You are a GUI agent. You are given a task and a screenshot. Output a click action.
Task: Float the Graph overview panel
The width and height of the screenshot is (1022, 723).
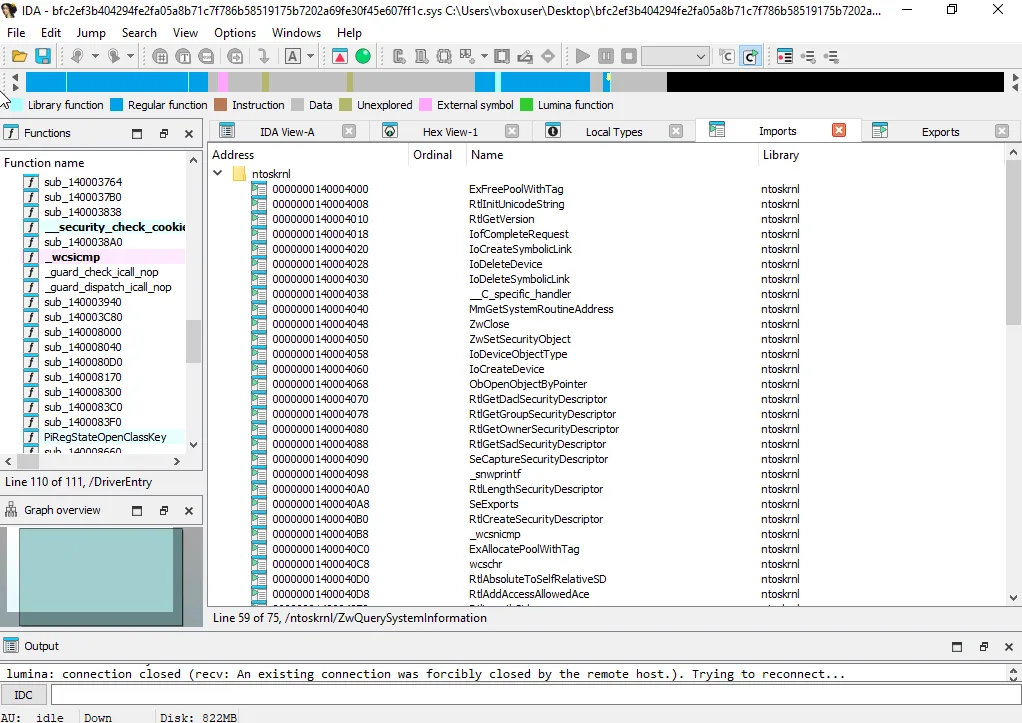(164, 510)
